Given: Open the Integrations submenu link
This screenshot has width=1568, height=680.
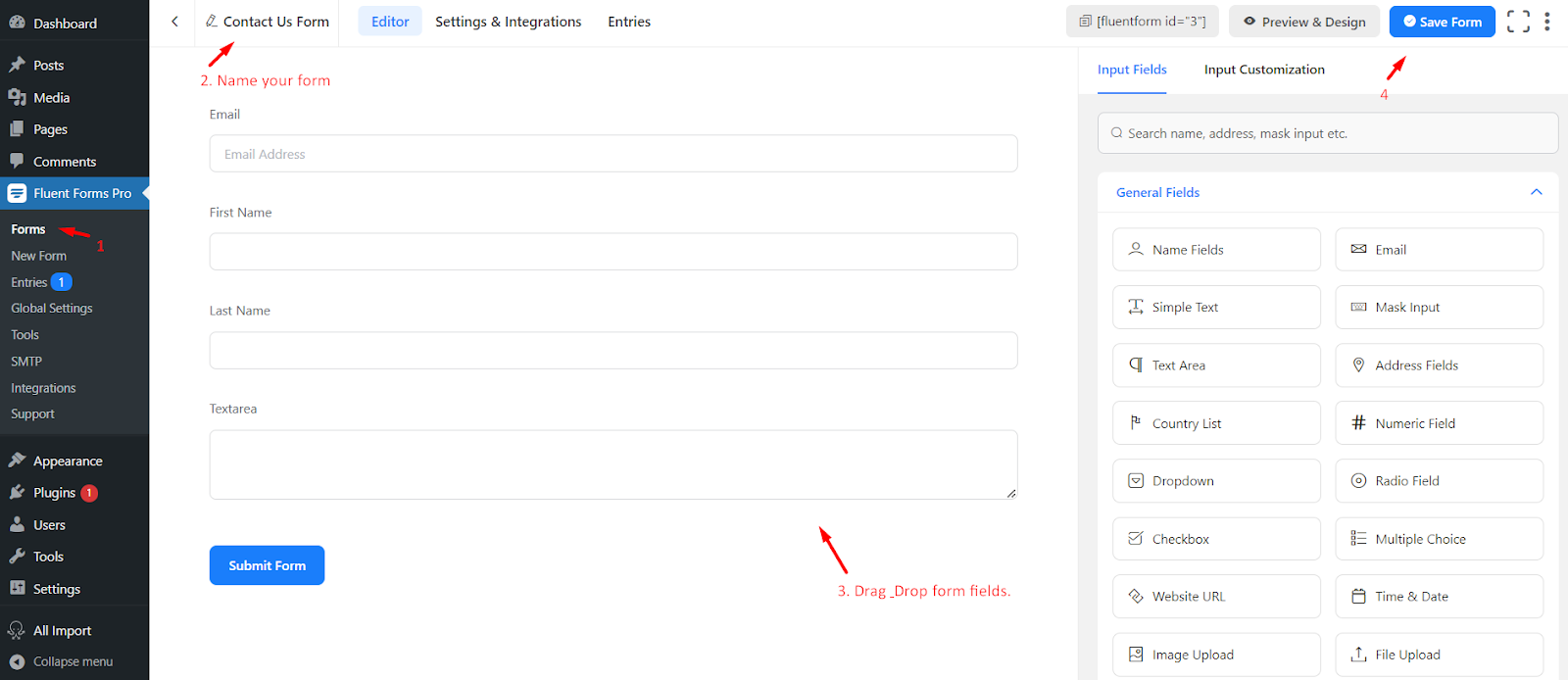Looking at the screenshot, I should [43, 388].
